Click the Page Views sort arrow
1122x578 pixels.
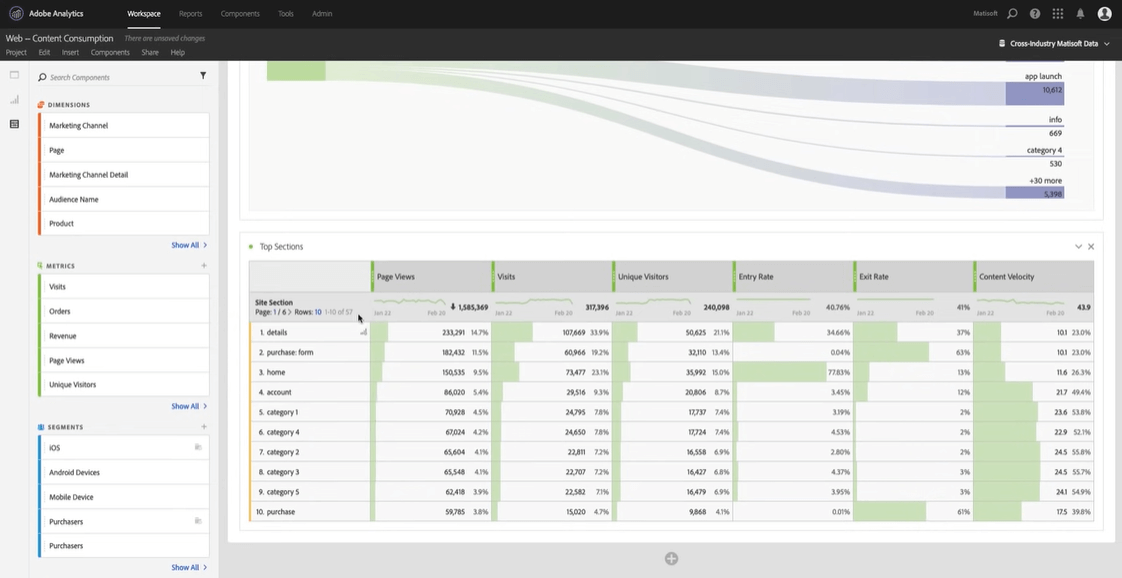(x=453, y=307)
